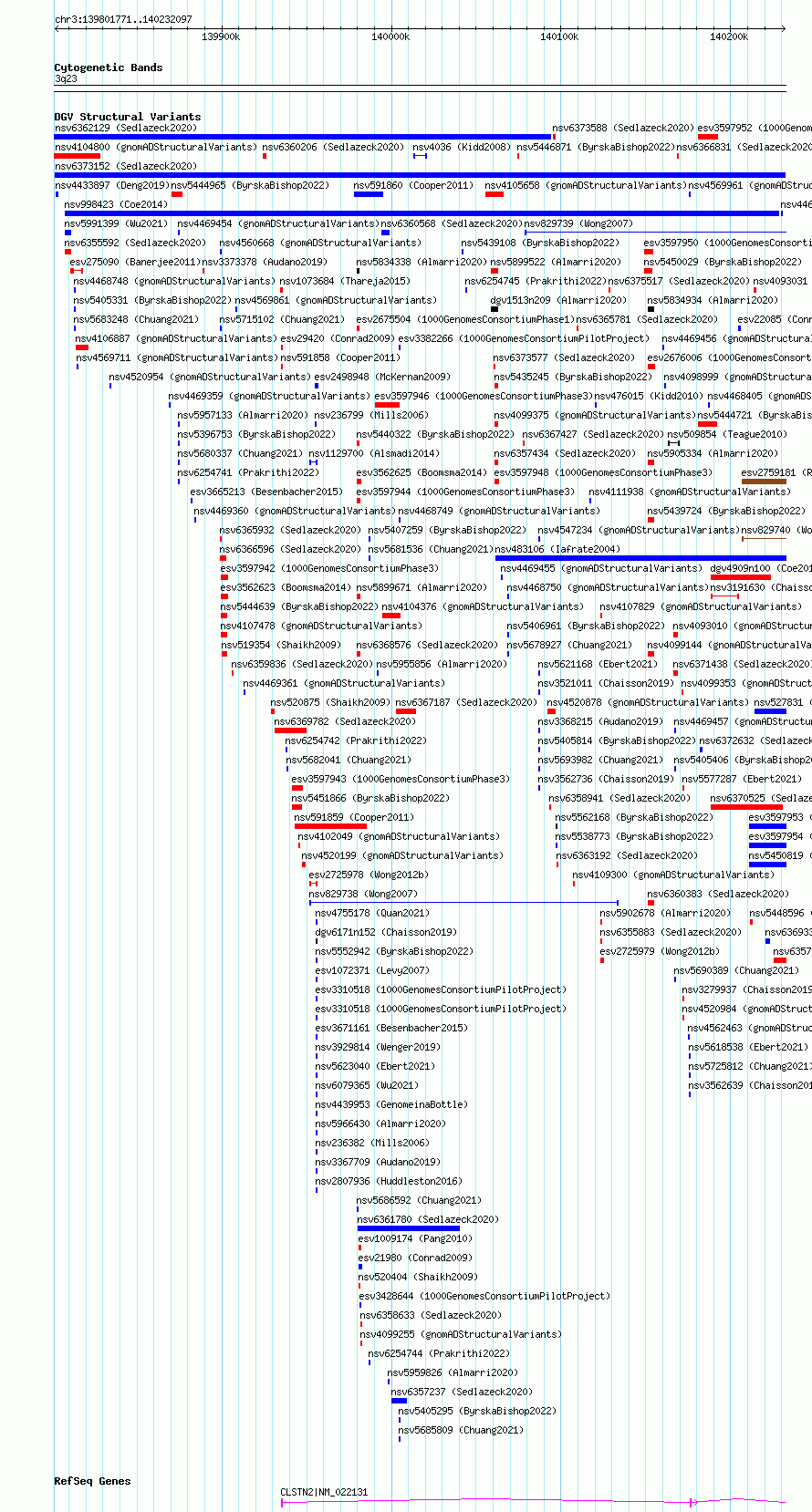812x1512 pixels.
Task: Select the 3q23 cytogenetic band label
Action: (x=67, y=79)
